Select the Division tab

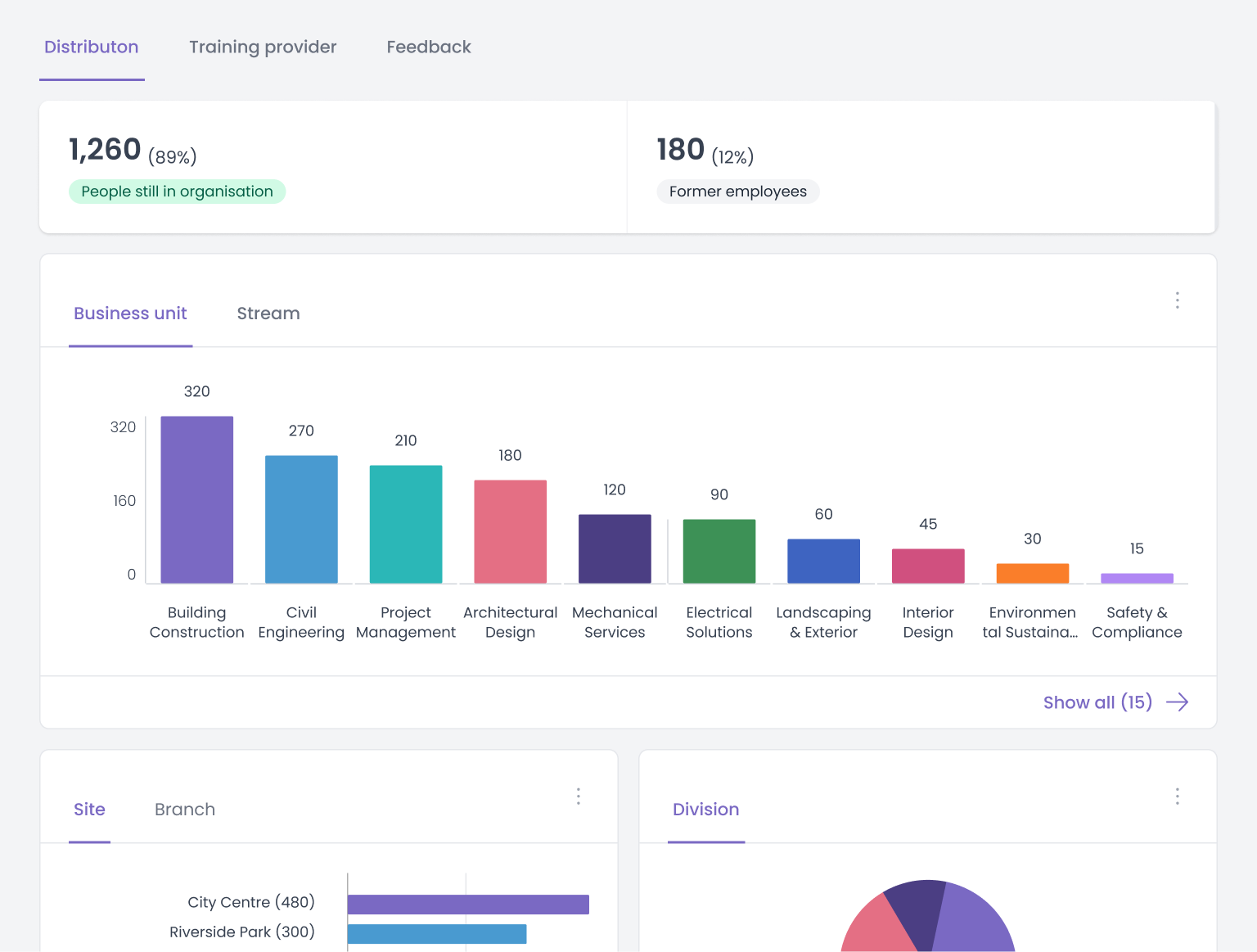point(706,809)
